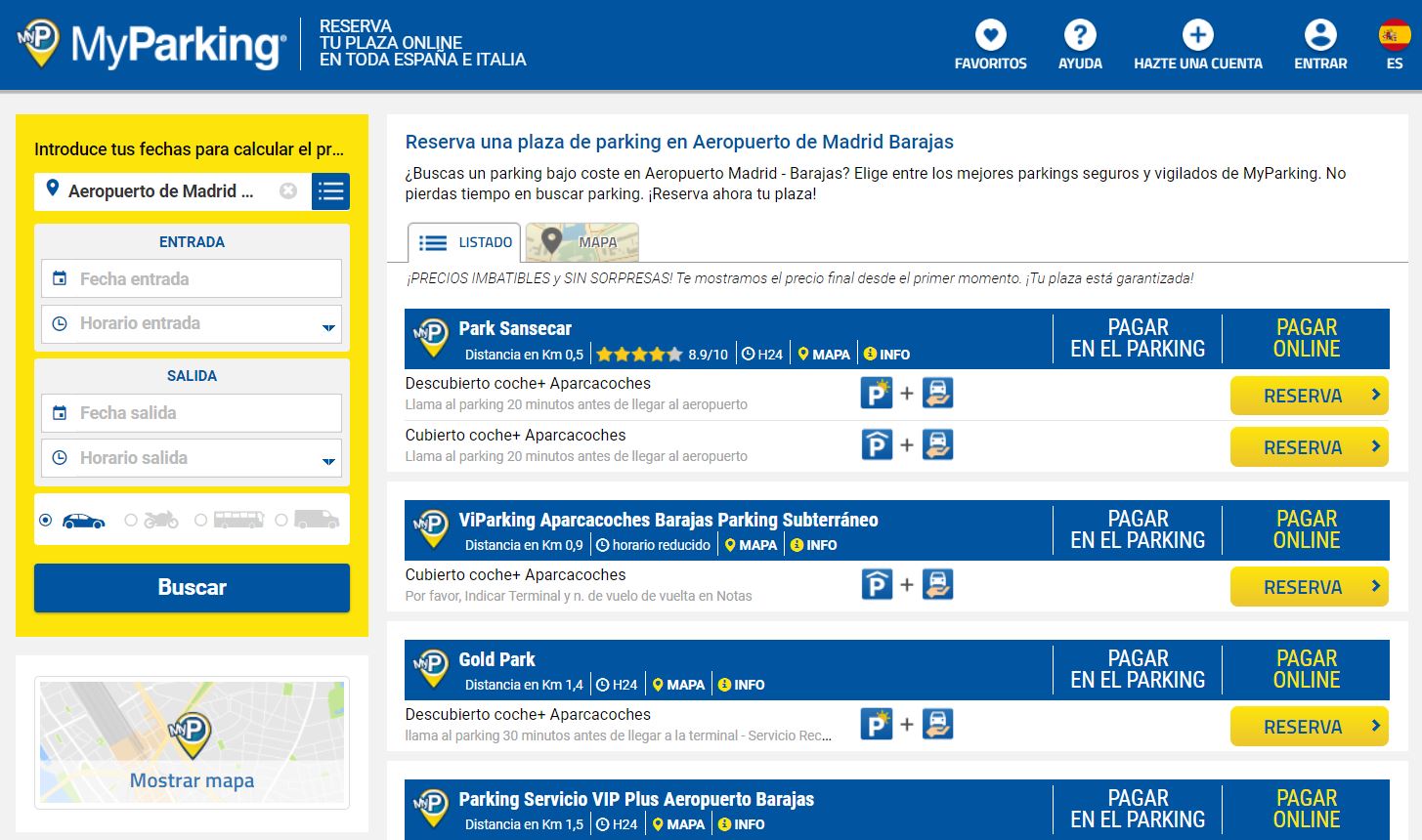Reserve Park Sansecar Cubierto coche option
Image resolution: width=1422 pixels, height=840 pixels.
tap(1309, 447)
